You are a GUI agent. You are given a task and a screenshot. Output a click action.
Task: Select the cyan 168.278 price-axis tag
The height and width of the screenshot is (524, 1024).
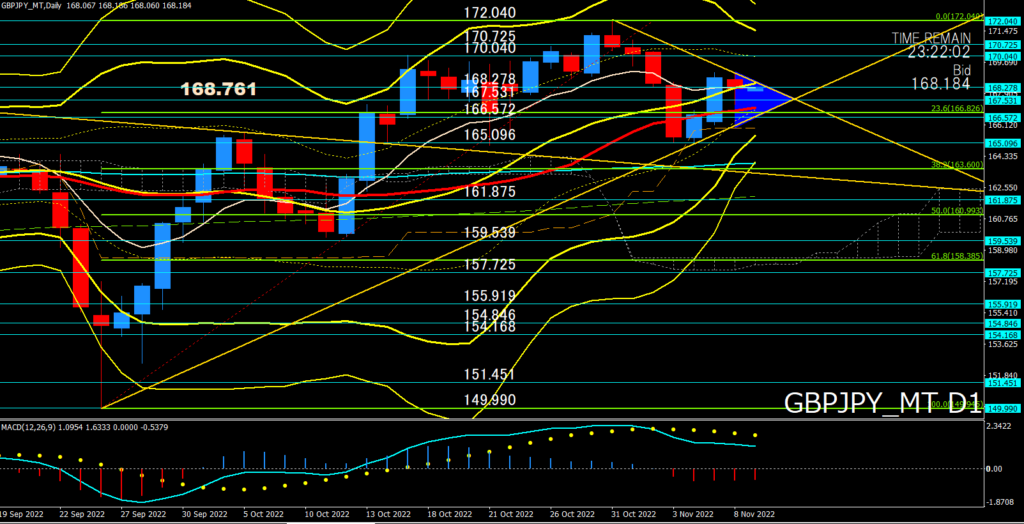point(1004,88)
